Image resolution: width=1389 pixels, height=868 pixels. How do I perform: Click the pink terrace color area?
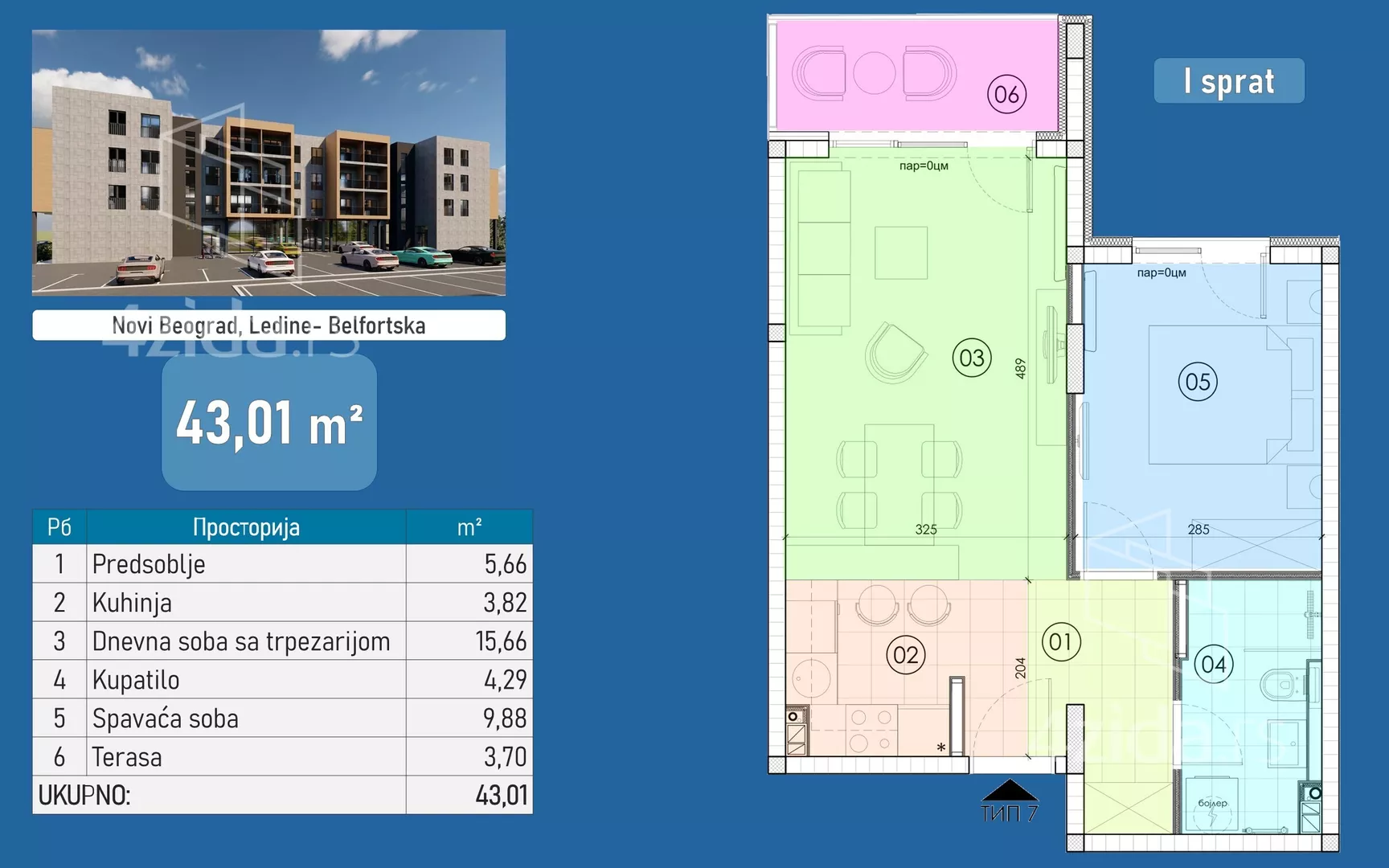[x=916, y=74]
